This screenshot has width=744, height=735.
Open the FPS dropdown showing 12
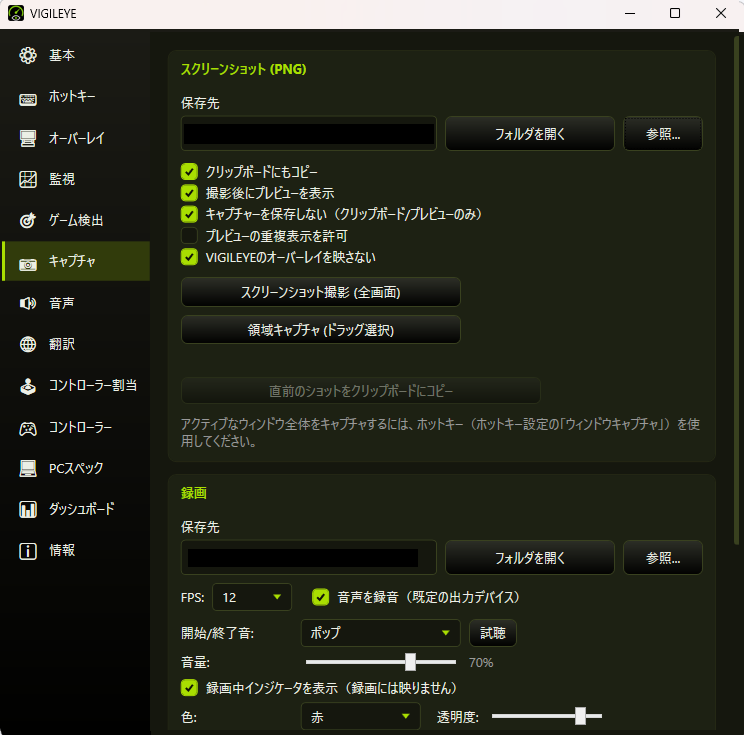251,597
